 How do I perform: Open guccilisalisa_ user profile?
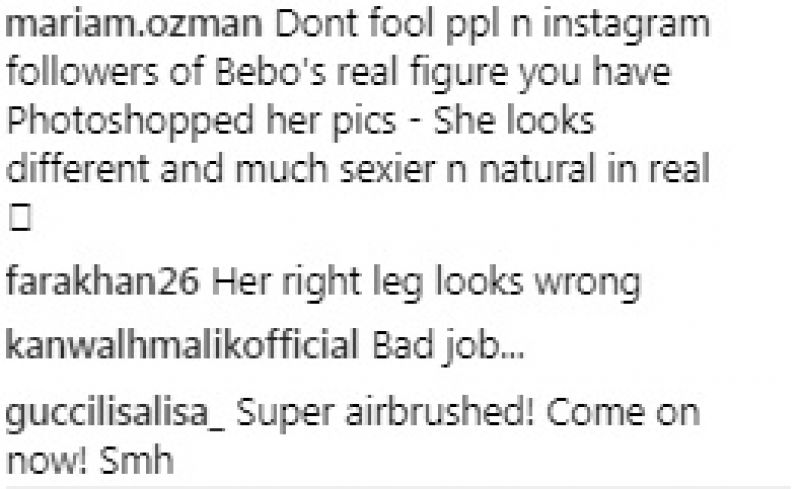[115, 414]
